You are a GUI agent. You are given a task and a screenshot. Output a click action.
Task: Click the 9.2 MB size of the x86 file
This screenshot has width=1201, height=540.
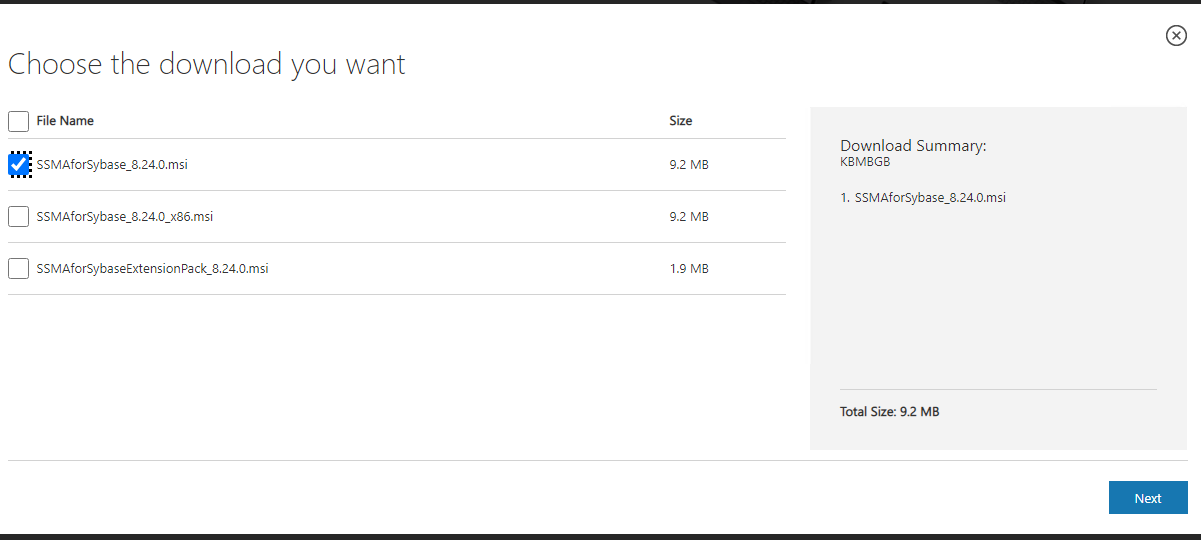click(688, 216)
